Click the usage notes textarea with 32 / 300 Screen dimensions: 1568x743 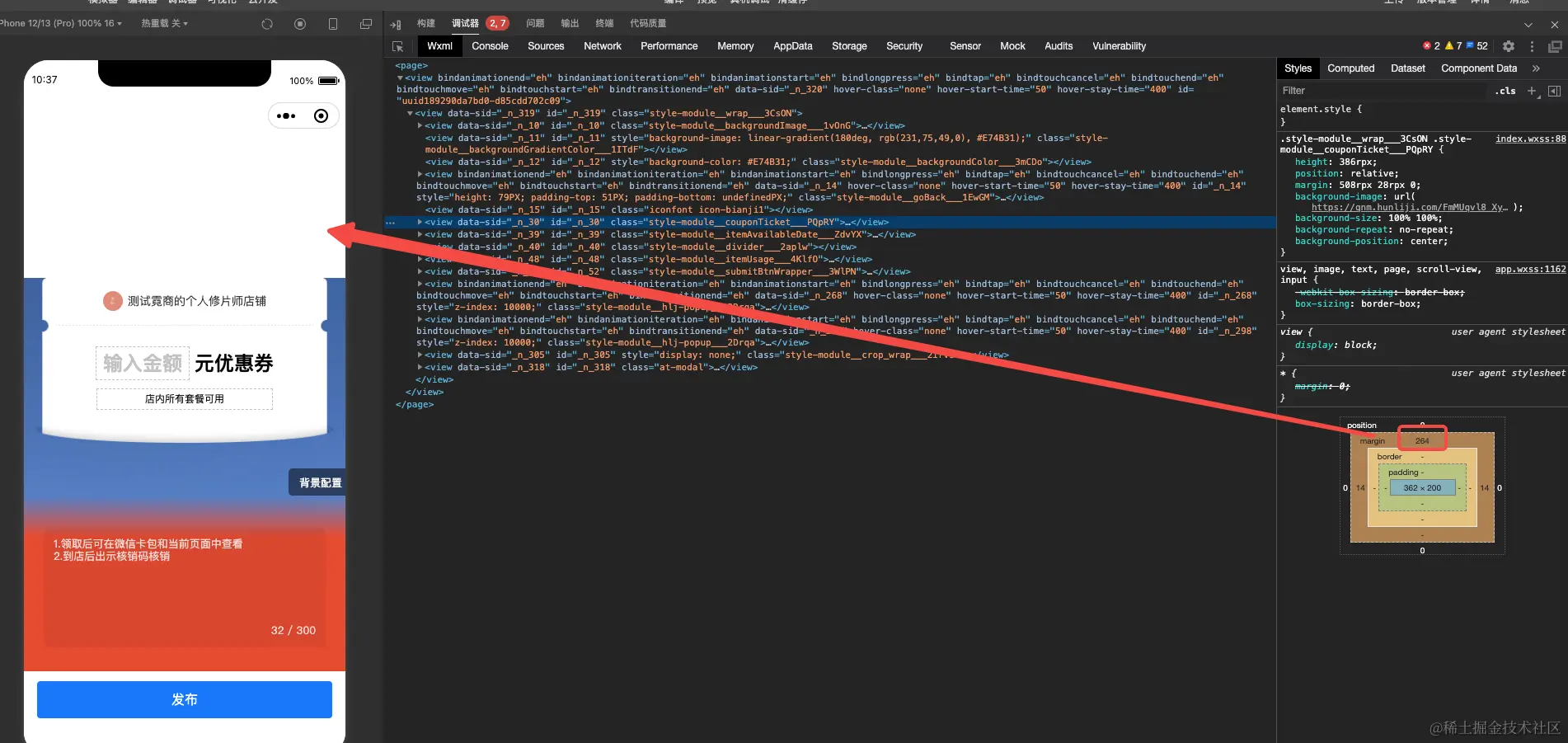coord(185,587)
